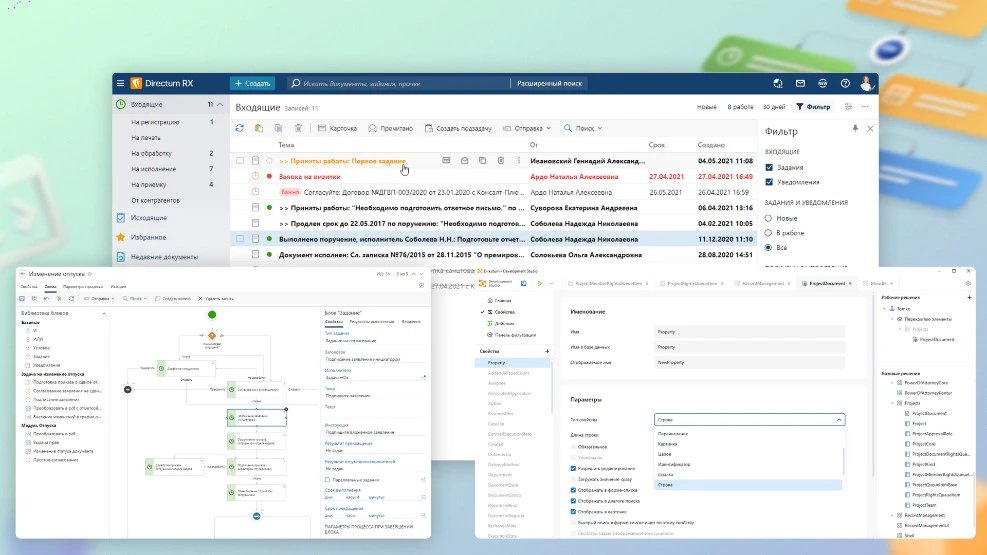Select the Новые radio button in the filter
This screenshot has width=987, height=555.
pyautogui.click(x=768, y=218)
